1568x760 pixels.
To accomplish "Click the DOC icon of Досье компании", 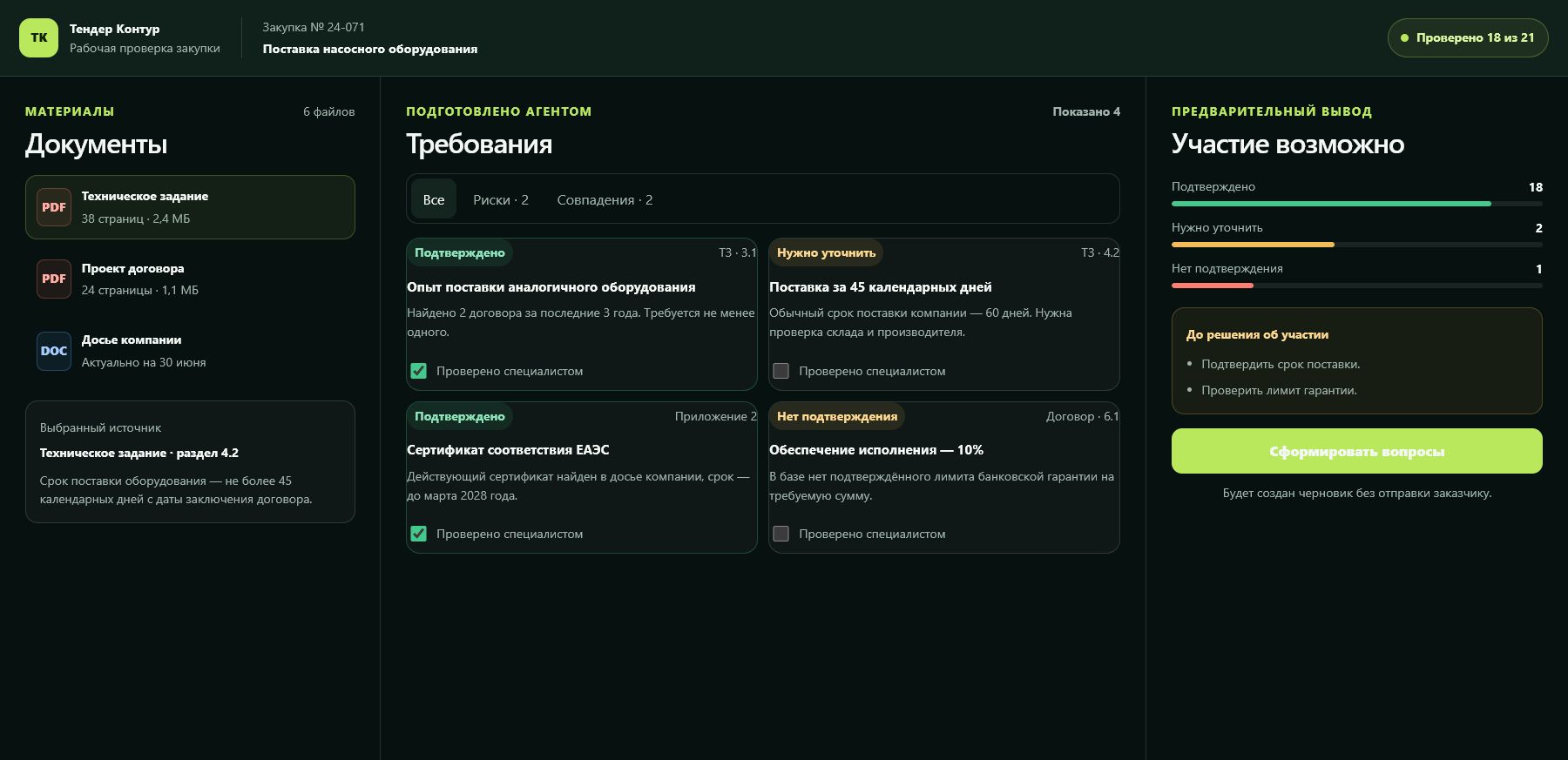I will click(x=54, y=351).
